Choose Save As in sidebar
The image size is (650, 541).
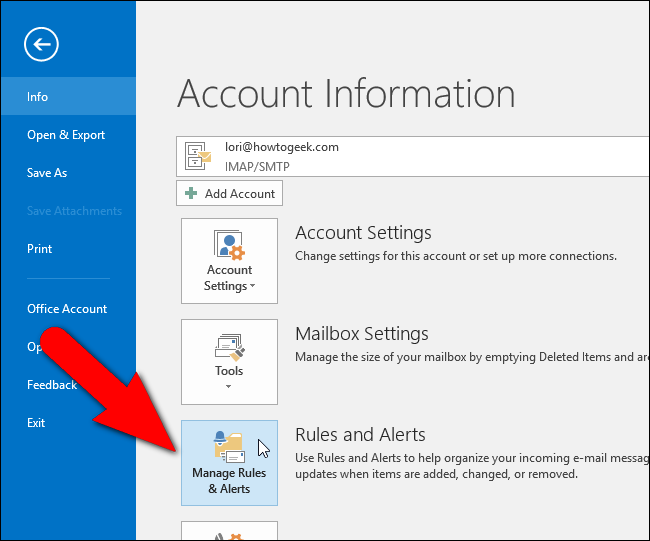click(x=68, y=172)
